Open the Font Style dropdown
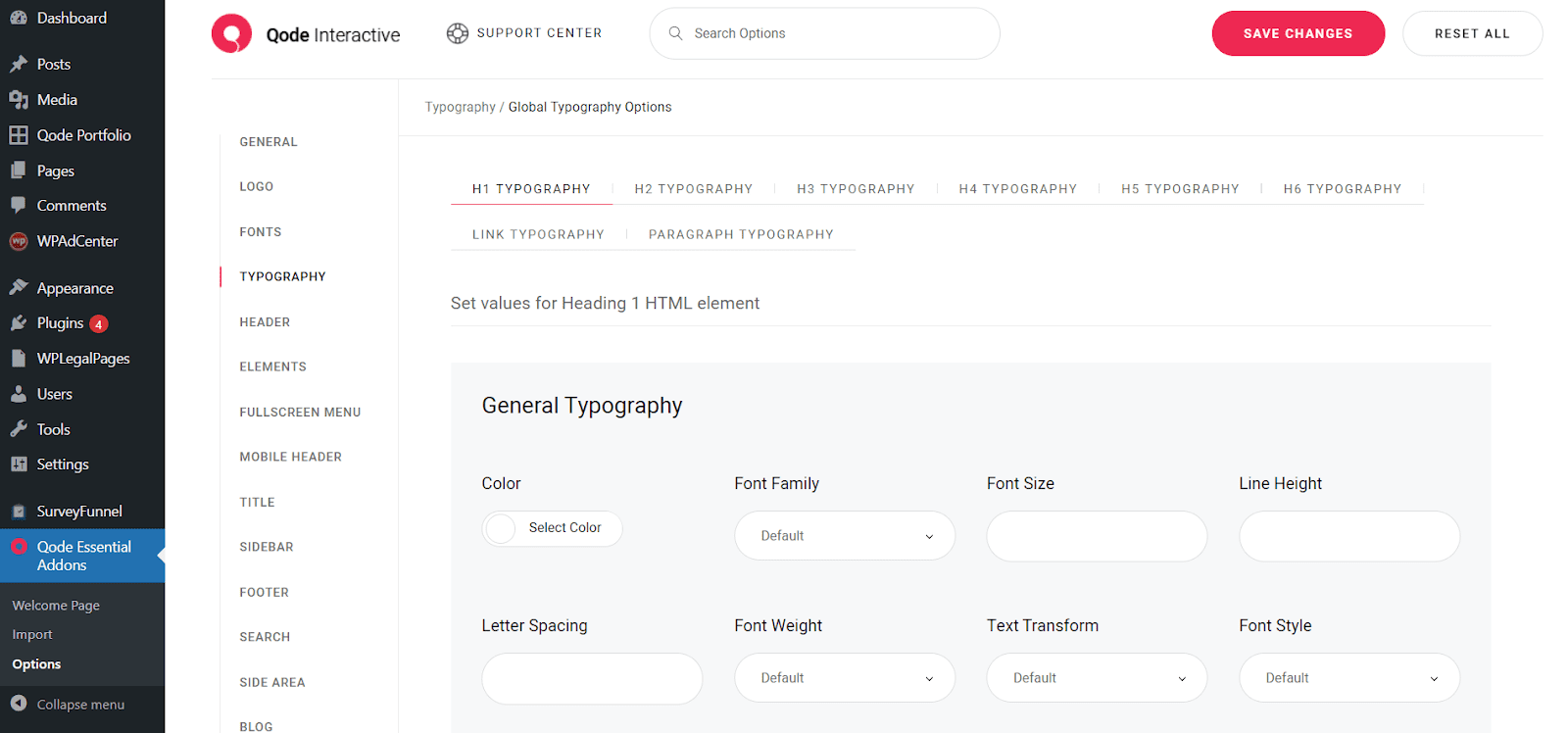The image size is (1568, 733). click(x=1348, y=678)
